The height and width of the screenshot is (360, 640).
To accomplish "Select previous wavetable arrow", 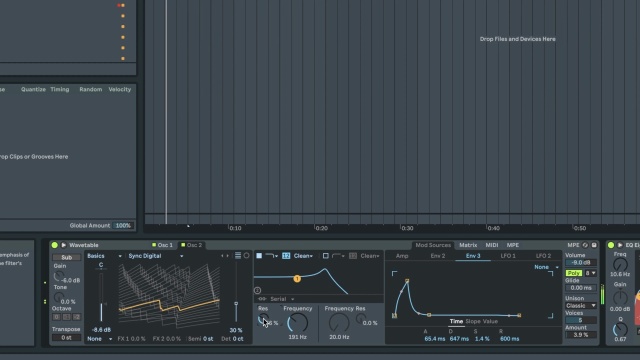I will [x=222, y=256].
